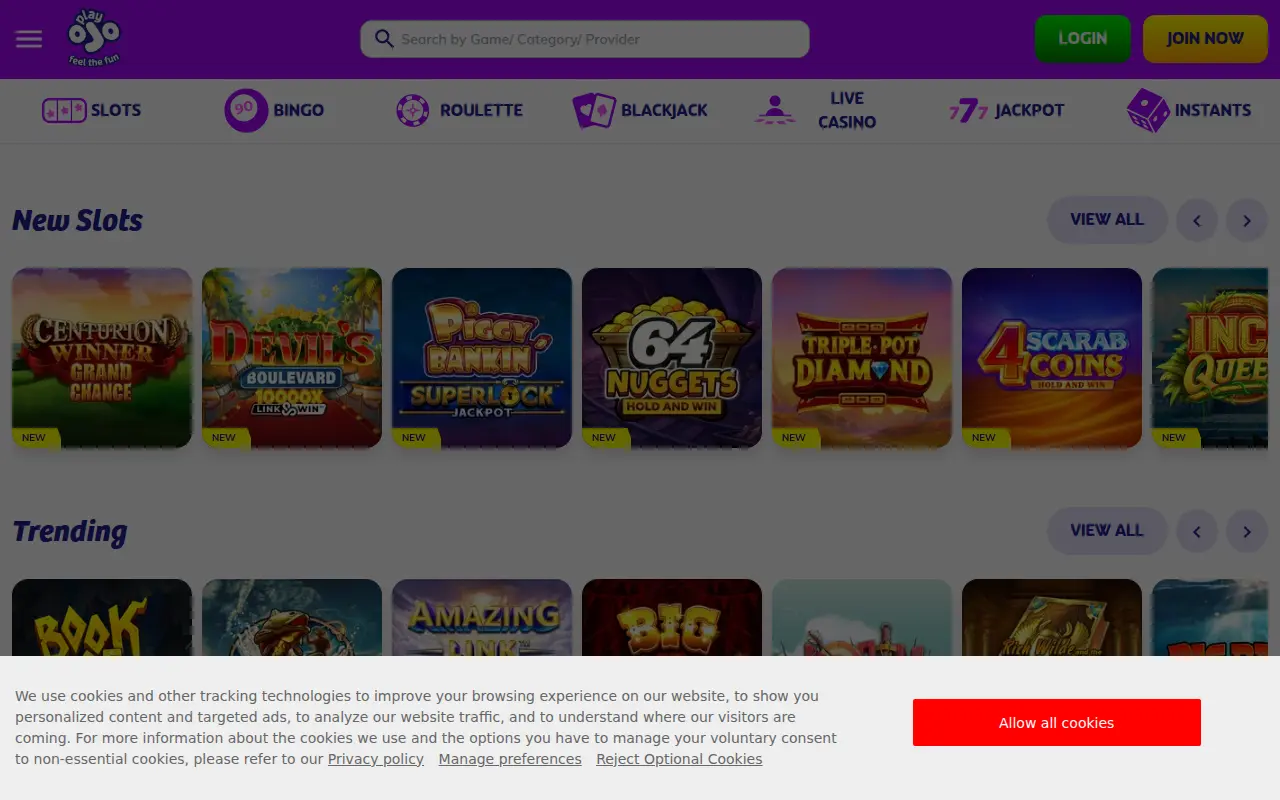Click the PlayOJO logo
The image size is (1280, 800).
click(x=94, y=38)
